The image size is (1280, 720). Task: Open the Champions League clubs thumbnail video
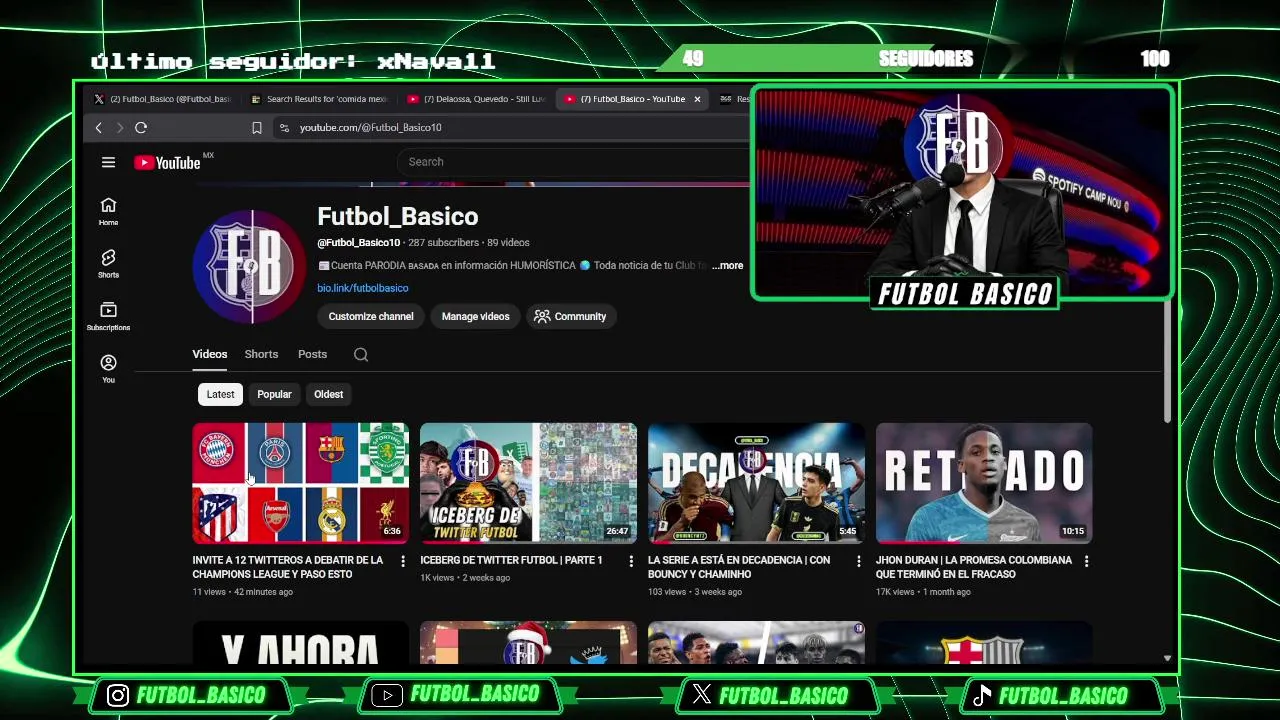click(x=301, y=483)
